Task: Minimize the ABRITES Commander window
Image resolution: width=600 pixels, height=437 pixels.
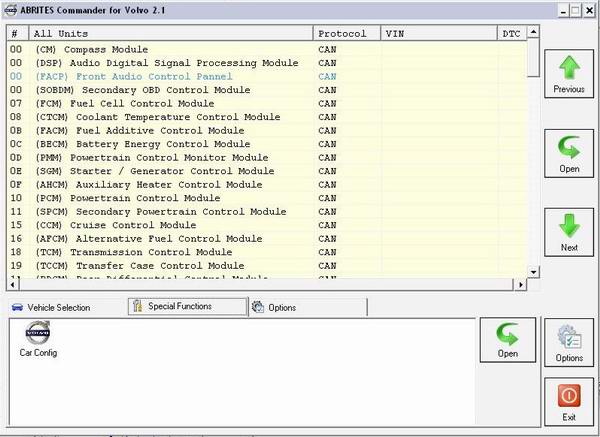Action: click(563, 11)
